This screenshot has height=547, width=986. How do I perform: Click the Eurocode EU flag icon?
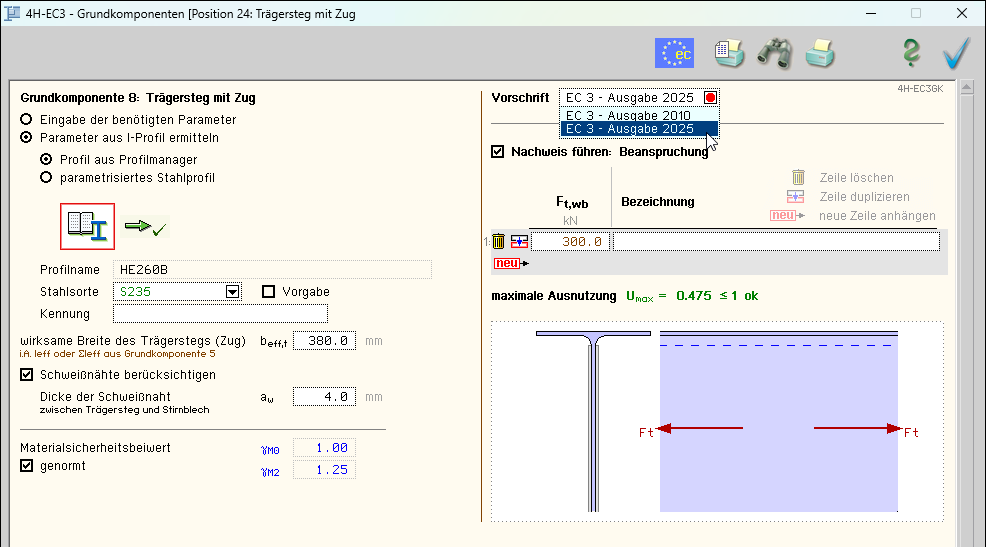coord(674,53)
